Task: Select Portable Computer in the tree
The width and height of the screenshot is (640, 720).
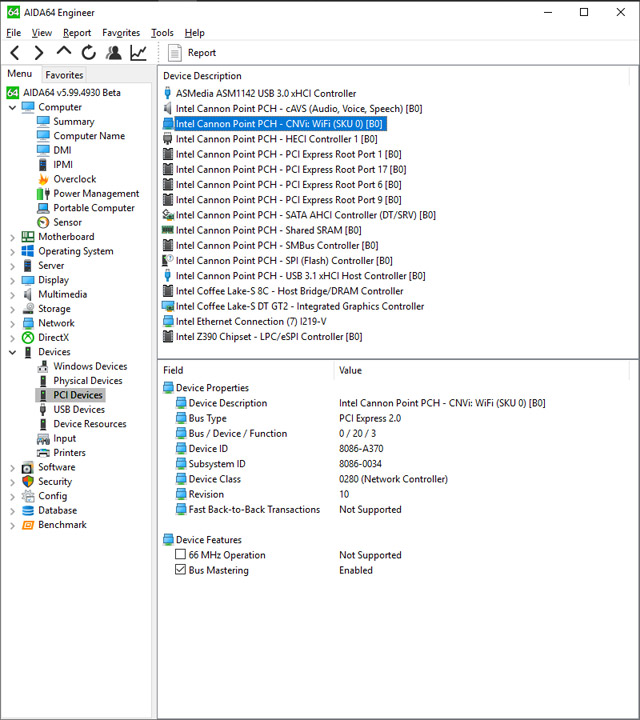Action: (94, 208)
